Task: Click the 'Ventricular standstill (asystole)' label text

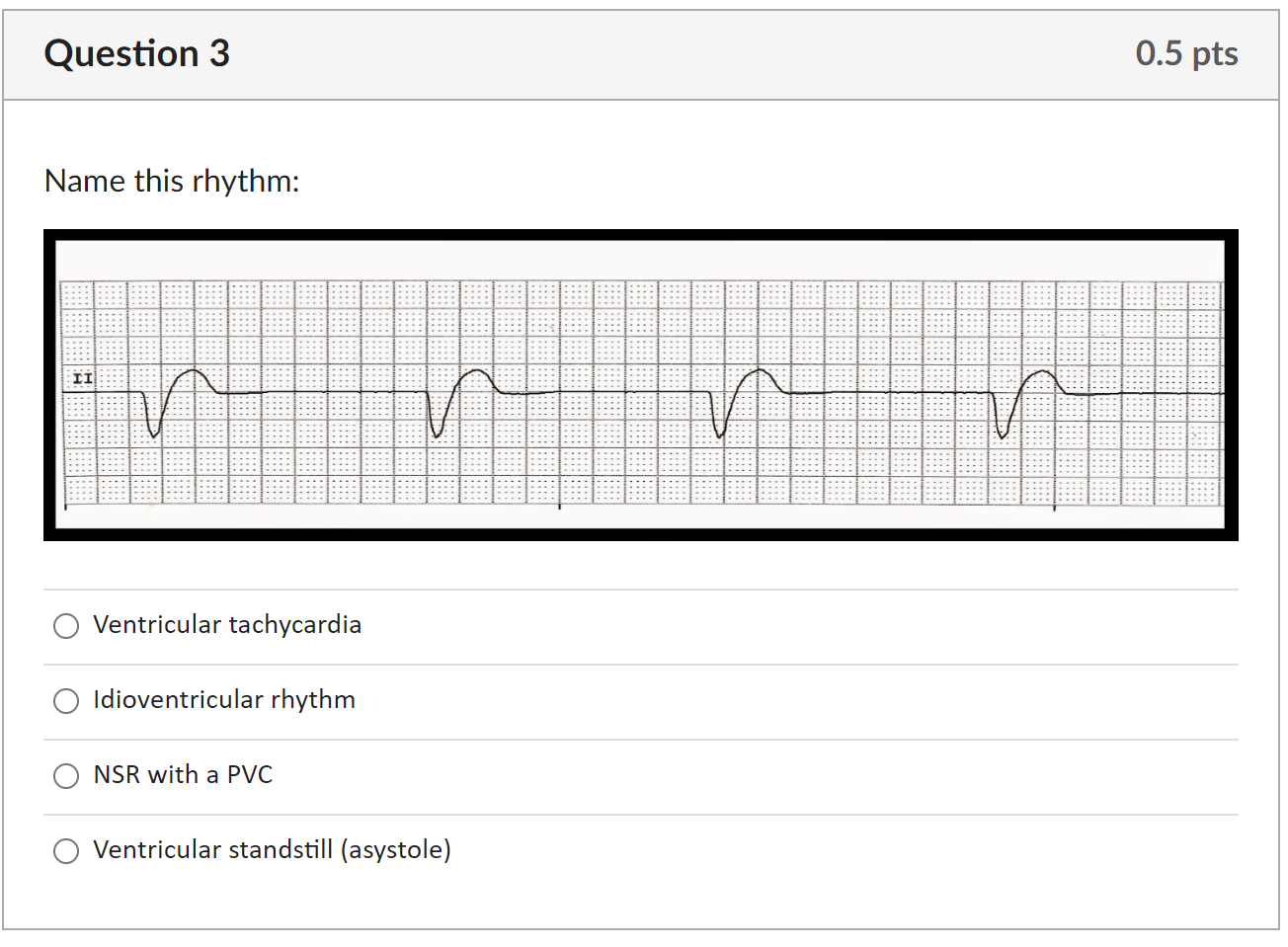Action: click(272, 850)
